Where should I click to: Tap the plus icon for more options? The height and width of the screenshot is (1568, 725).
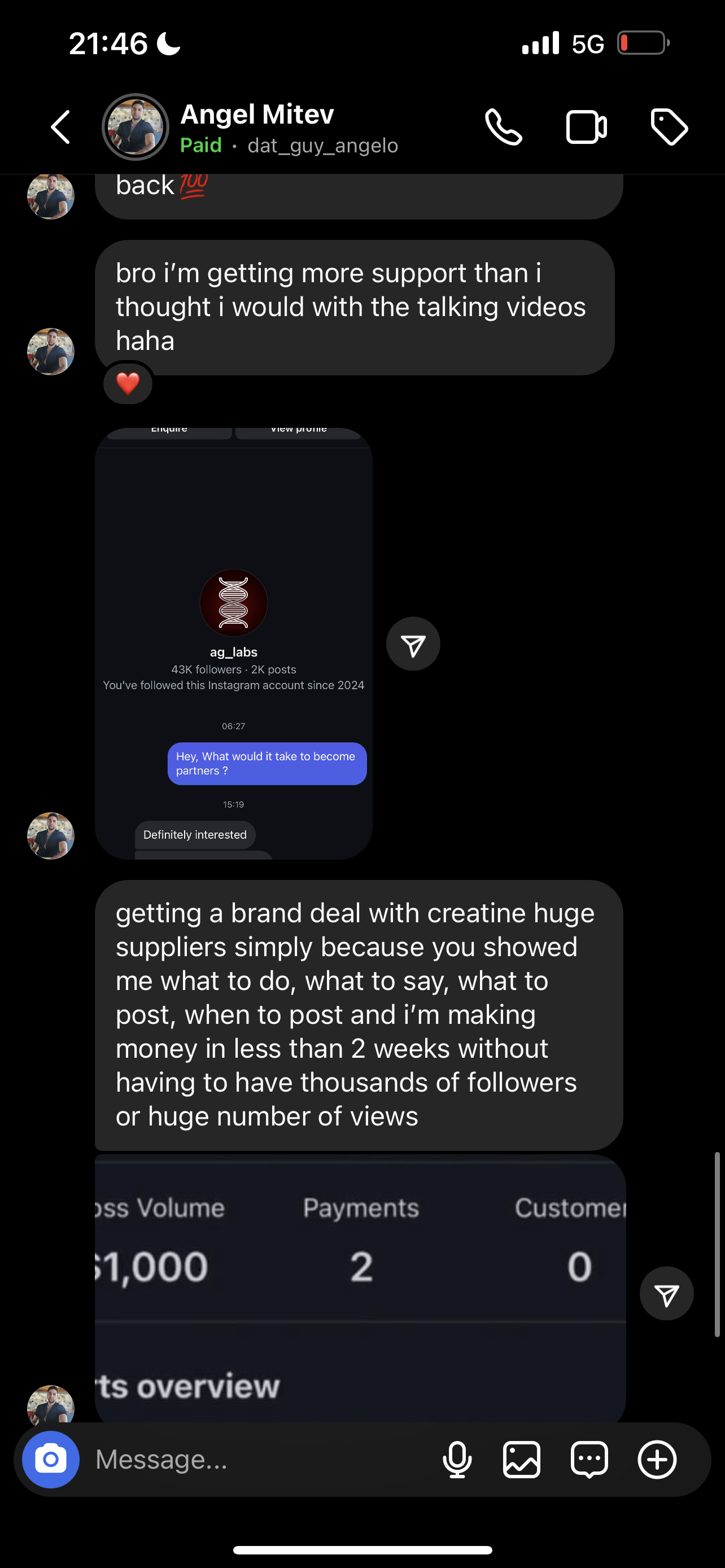(x=657, y=1459)
